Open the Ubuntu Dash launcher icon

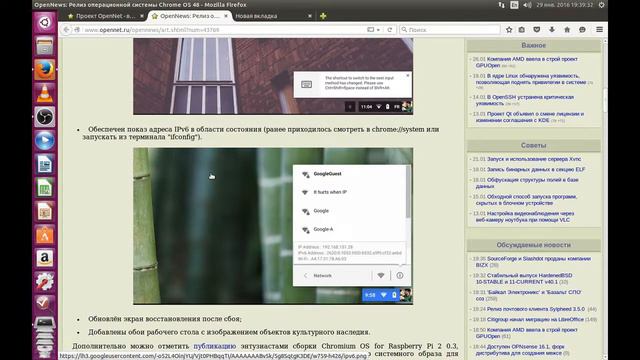[44, 22]
